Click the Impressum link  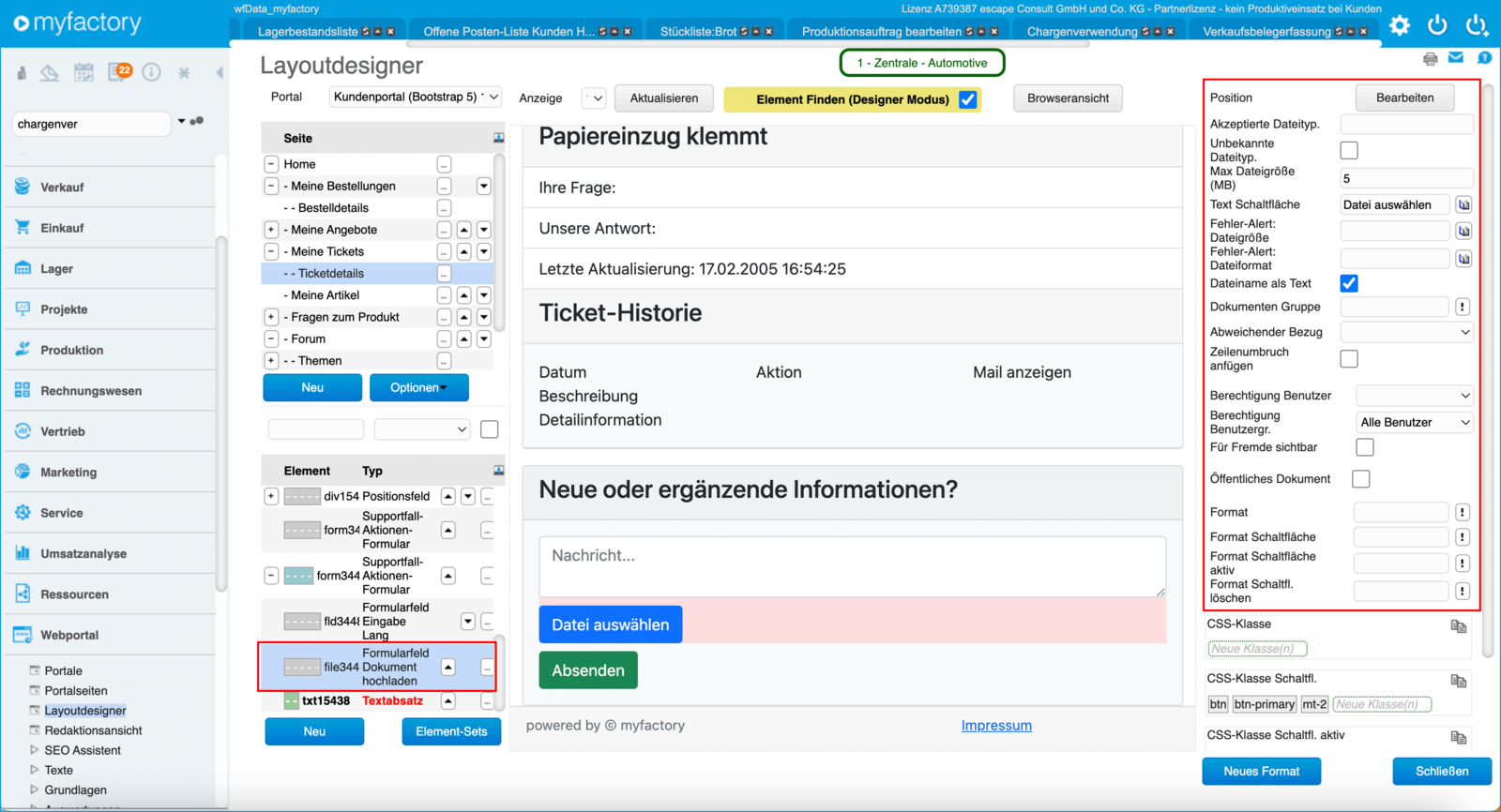pyautogui.click(x=995, y=726)
